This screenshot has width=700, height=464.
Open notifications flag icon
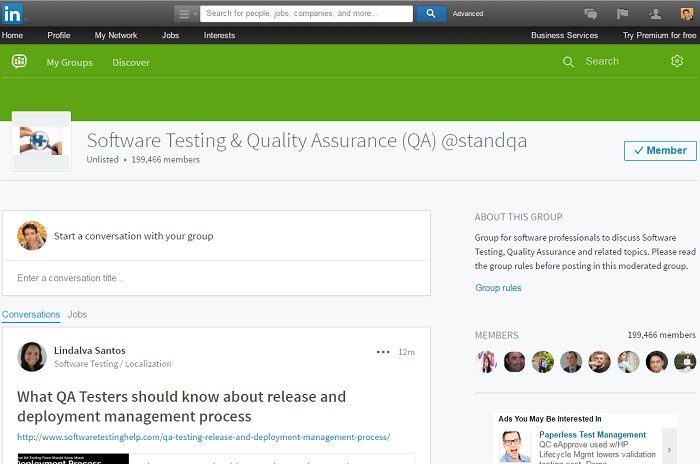[622, 14]
